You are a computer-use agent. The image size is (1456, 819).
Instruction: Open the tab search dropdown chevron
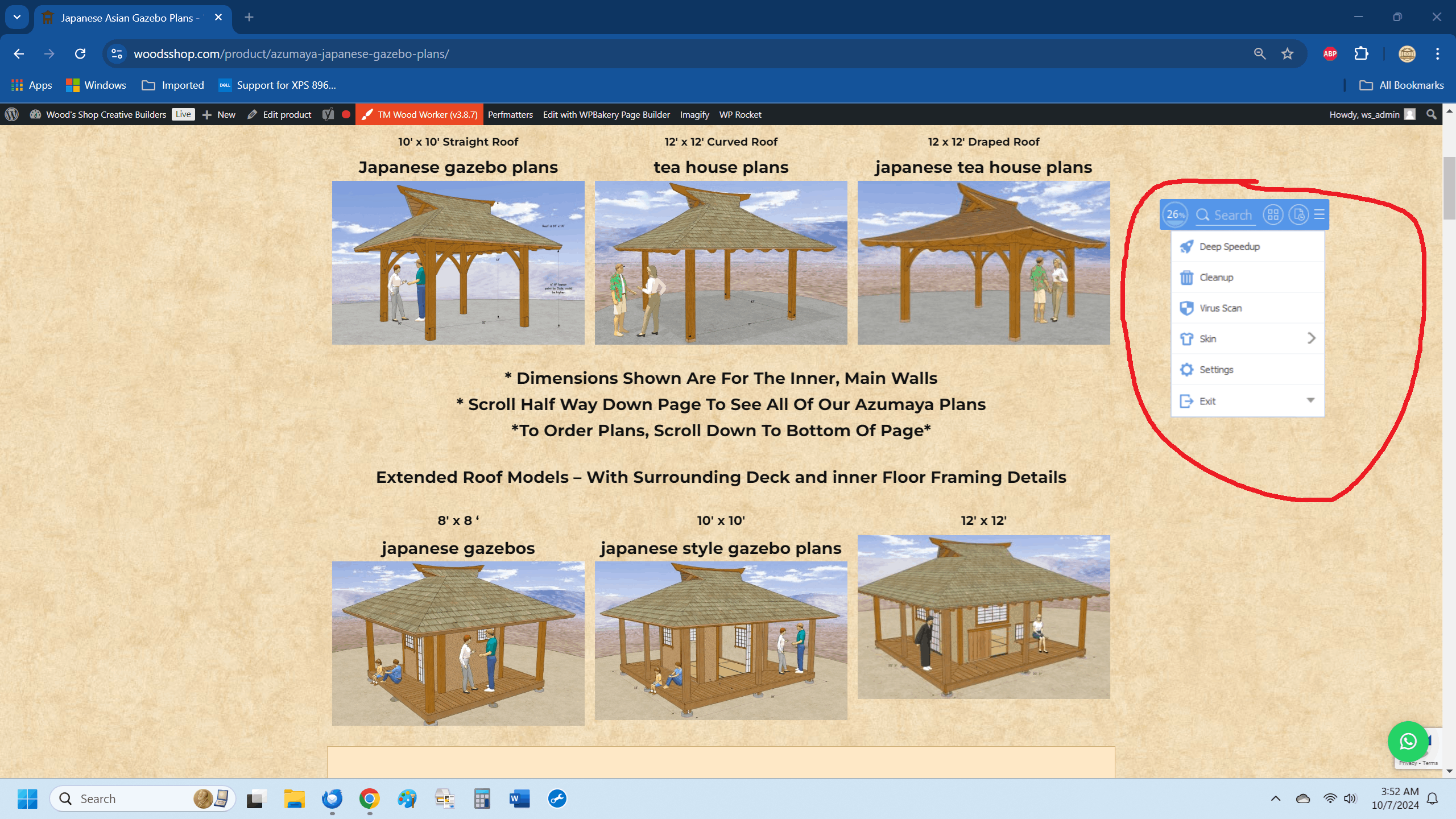(17, 17)
